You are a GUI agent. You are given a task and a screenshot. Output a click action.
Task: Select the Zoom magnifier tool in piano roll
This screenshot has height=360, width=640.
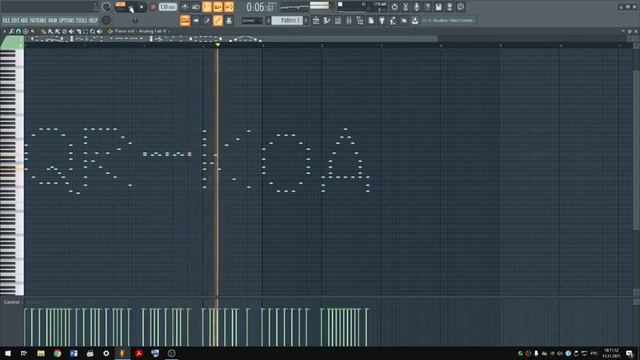[93, 31]
